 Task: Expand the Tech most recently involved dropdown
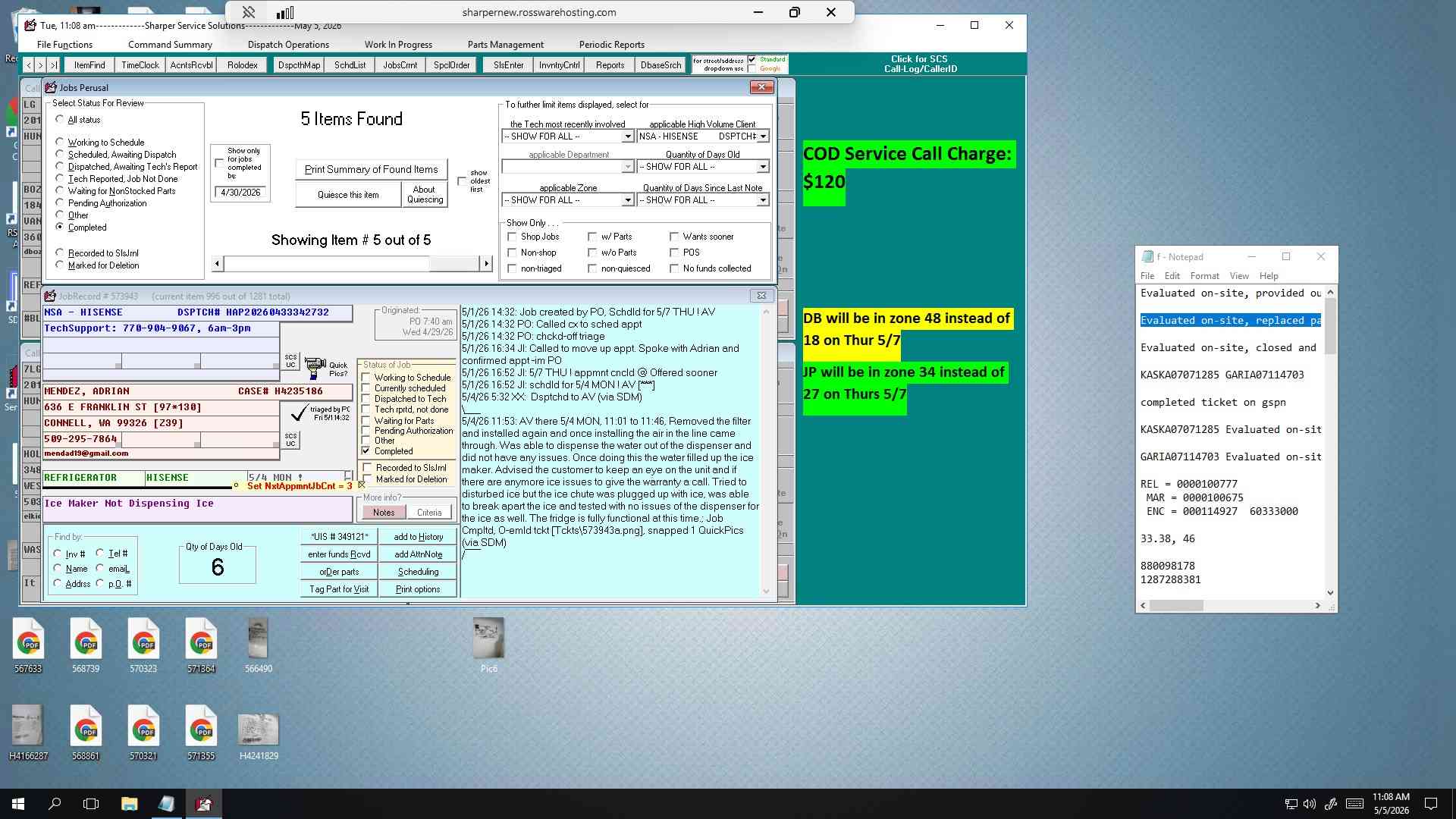627,136
